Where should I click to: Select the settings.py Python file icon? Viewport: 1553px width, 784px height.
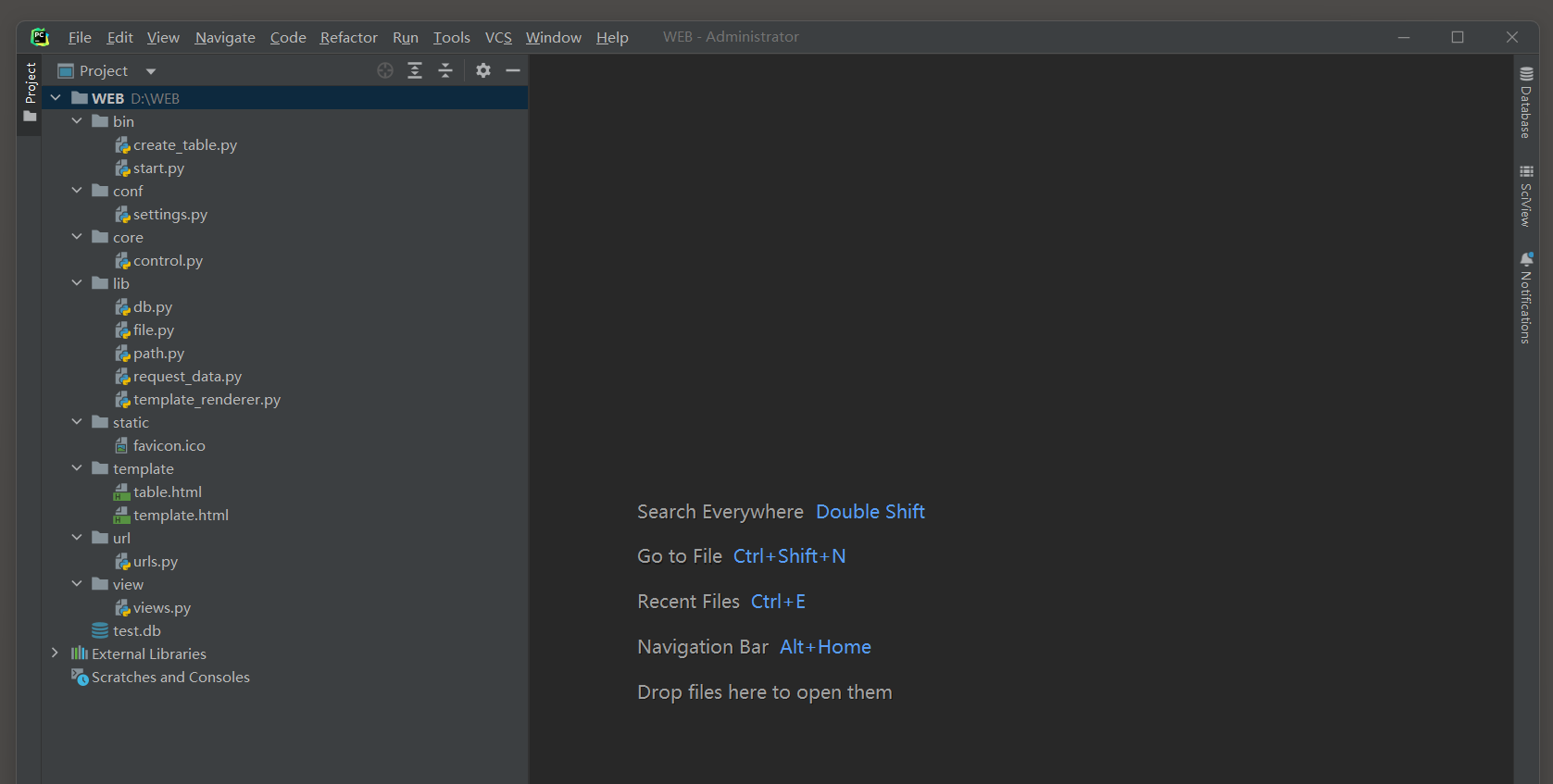click(122, 215)
